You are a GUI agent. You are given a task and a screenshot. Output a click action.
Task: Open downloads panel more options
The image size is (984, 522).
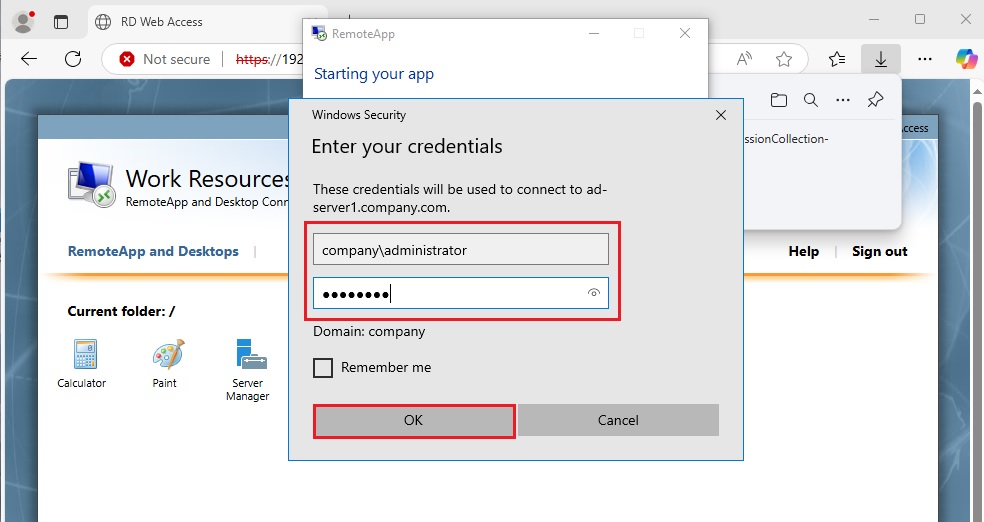(x=843, y=100)
